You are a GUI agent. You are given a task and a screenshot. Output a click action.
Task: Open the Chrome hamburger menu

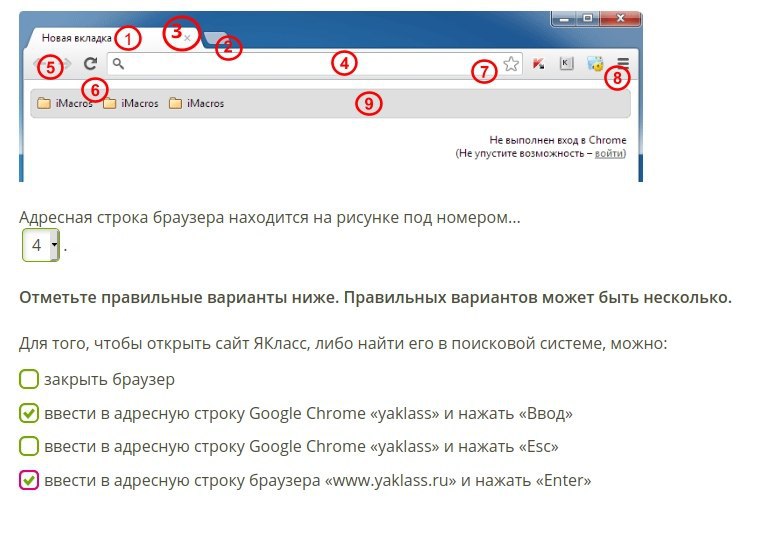[623, 63]
